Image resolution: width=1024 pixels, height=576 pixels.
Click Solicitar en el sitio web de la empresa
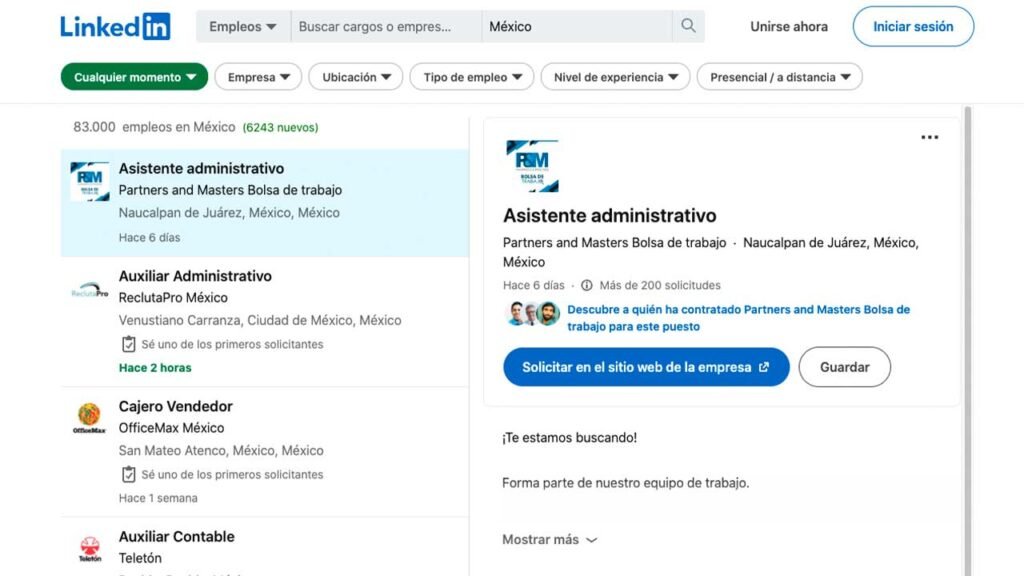tap(646, 367)
